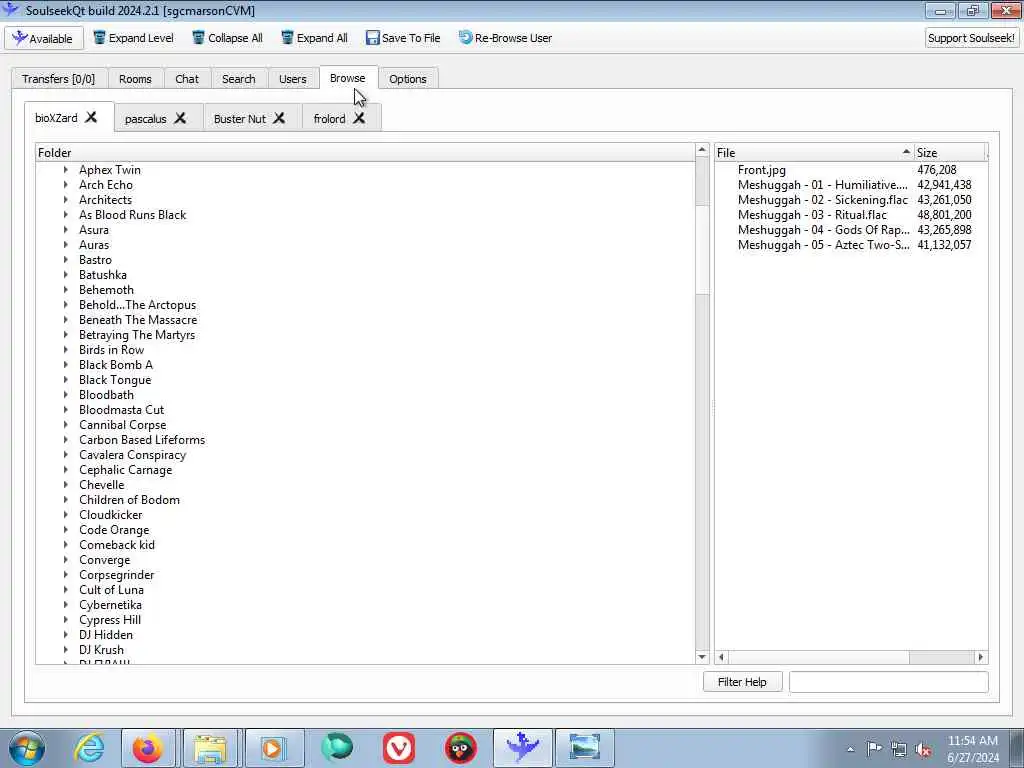The height and width of the screenshot is (768, 1024).
Task: Close the pascalus browse tab
Action: click(180, 118)
